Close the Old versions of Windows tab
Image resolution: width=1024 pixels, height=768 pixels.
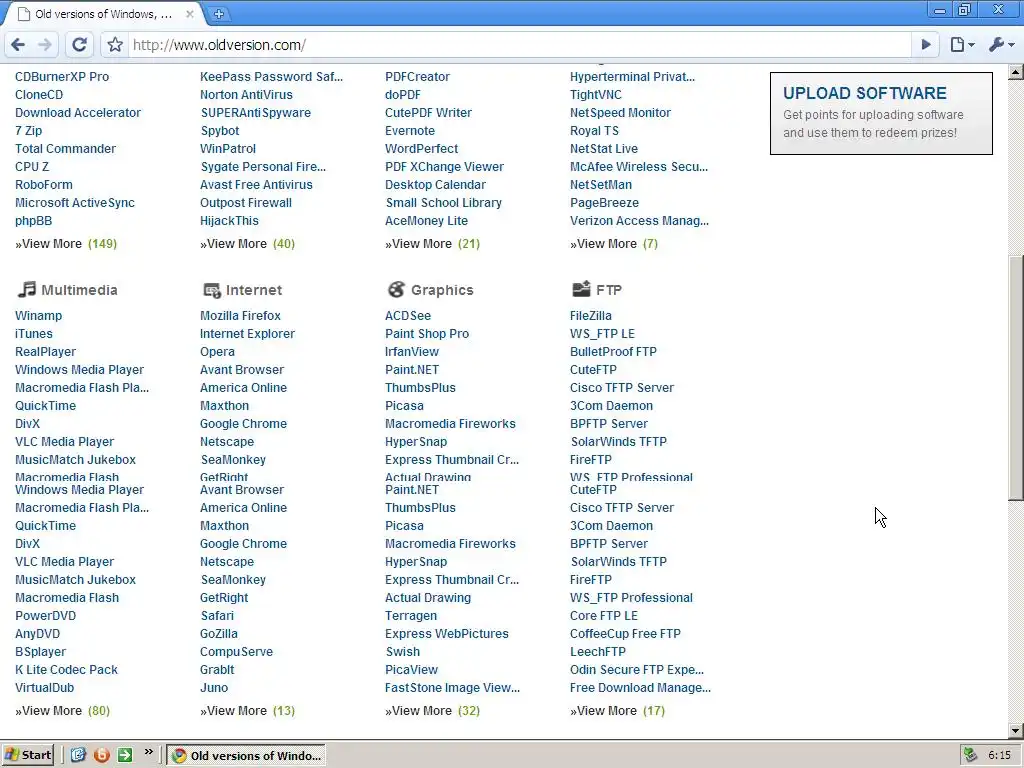(x=189, y=14)
